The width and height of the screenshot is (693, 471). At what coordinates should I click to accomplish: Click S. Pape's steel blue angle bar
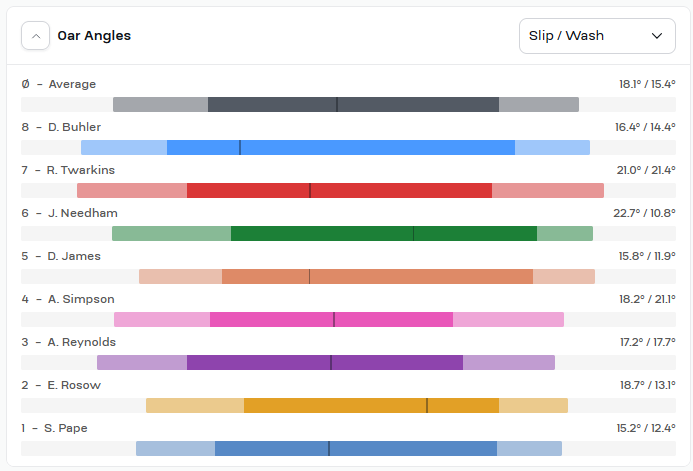tap(349, 448)
